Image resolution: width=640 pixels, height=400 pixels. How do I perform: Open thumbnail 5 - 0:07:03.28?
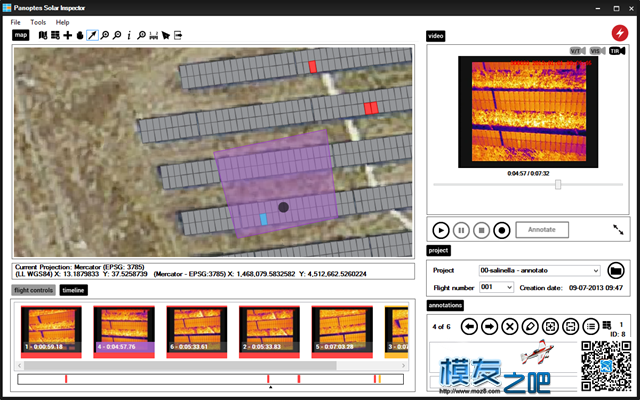click(x=342, y=332)
